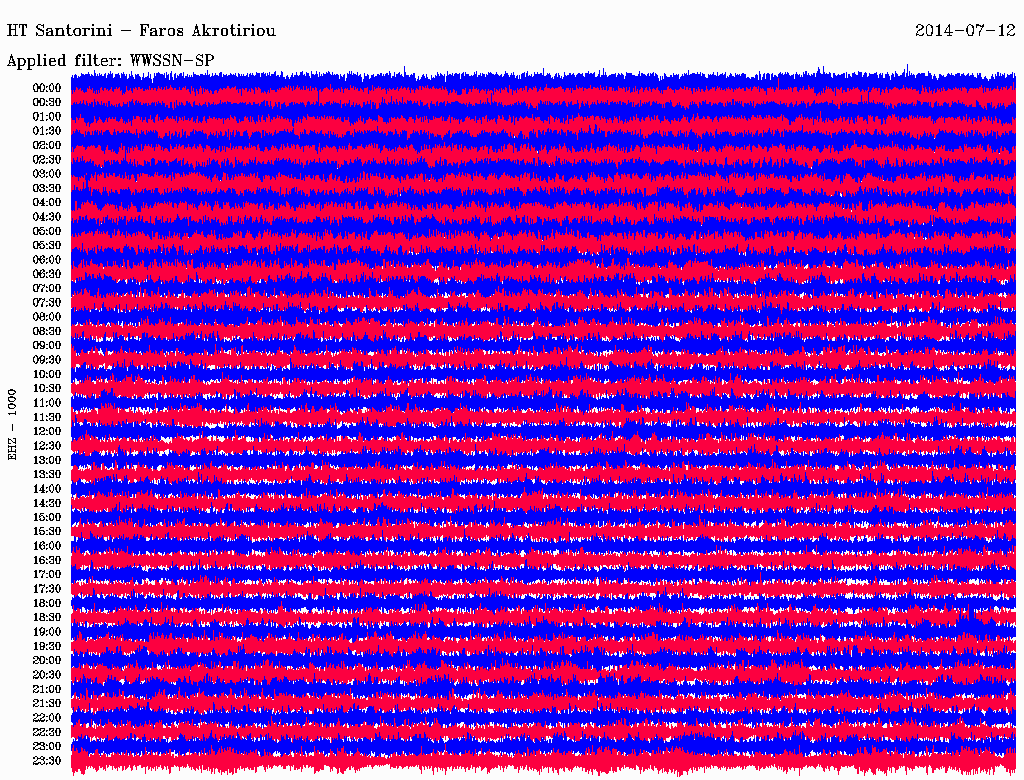Viewport: 1024px width, 780px height.
Task: Select the 06:00 time label
Action: (x=47, y=259)
